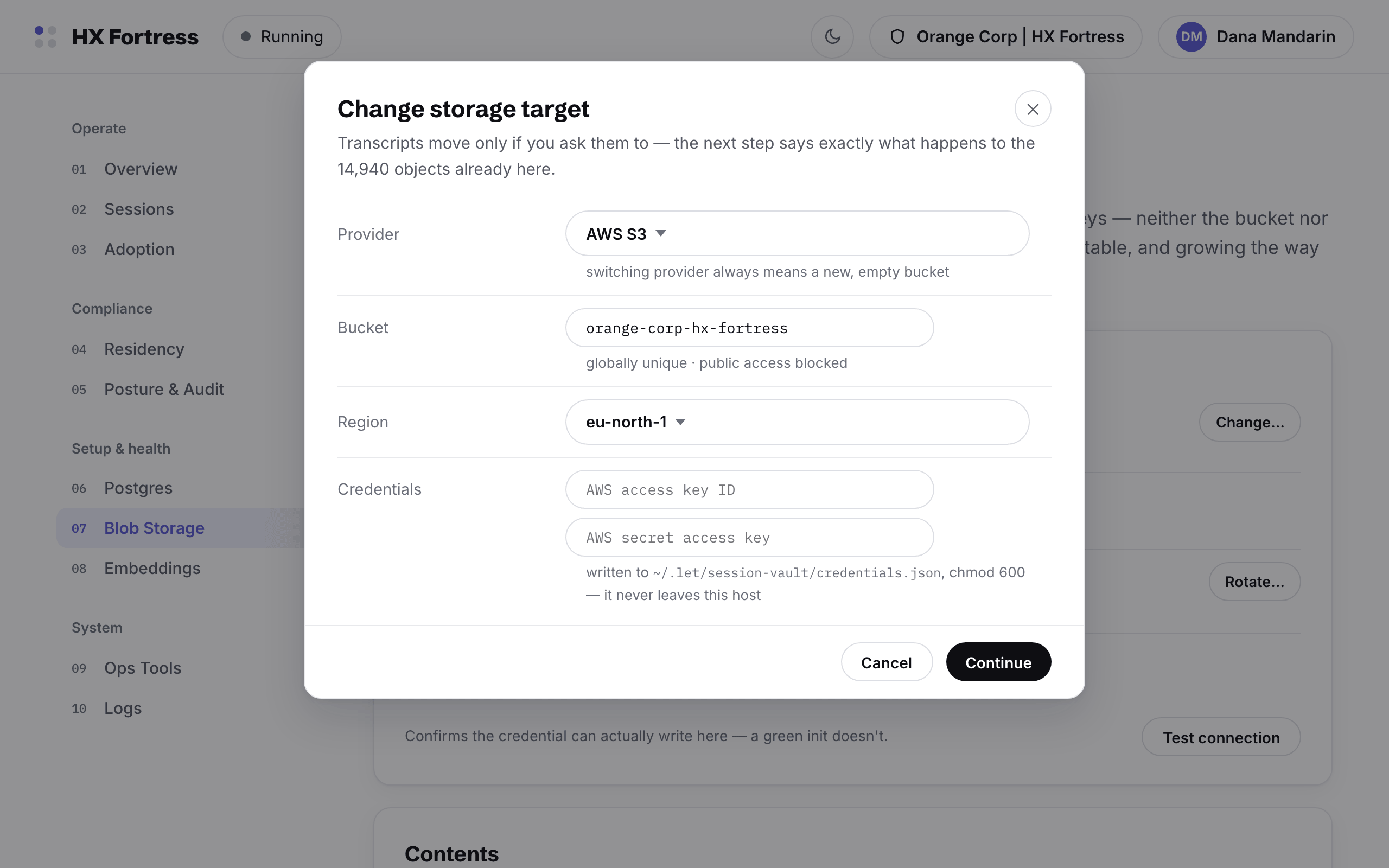Open the Provider AWS S3 dropdown
The image size is (1389, 868).
797,234
